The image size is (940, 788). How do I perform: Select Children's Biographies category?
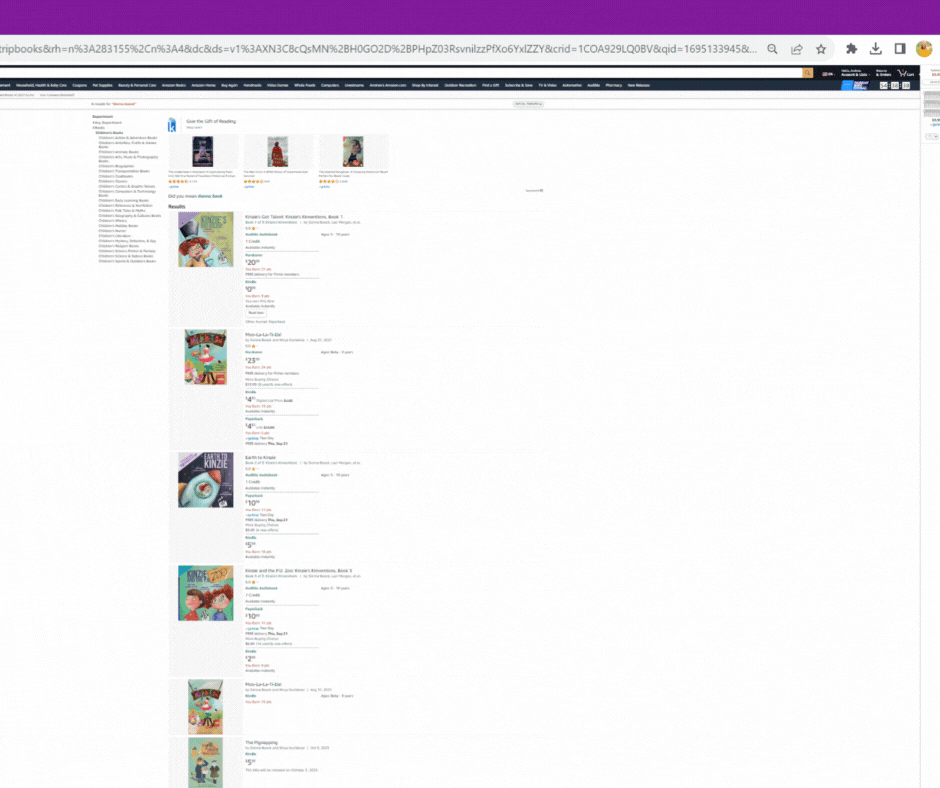point(116,166)
